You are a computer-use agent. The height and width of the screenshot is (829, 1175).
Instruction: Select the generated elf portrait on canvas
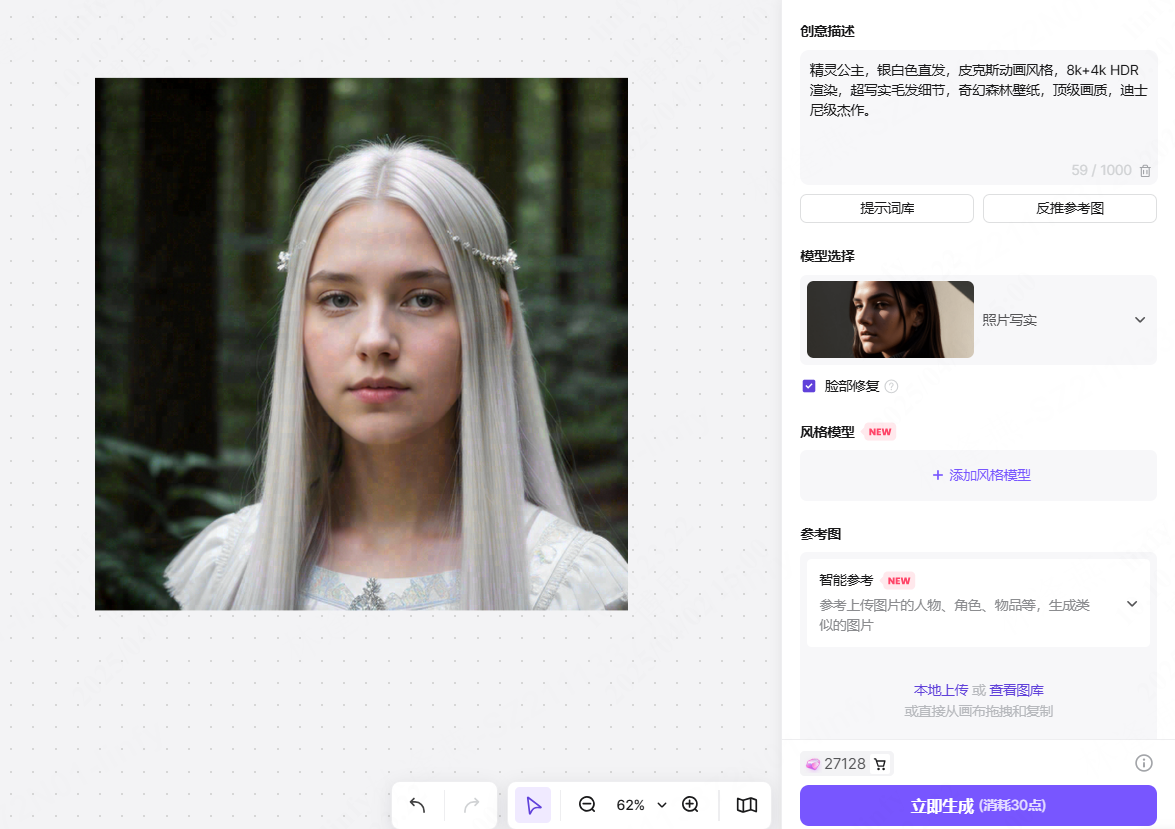coord(361,344)
